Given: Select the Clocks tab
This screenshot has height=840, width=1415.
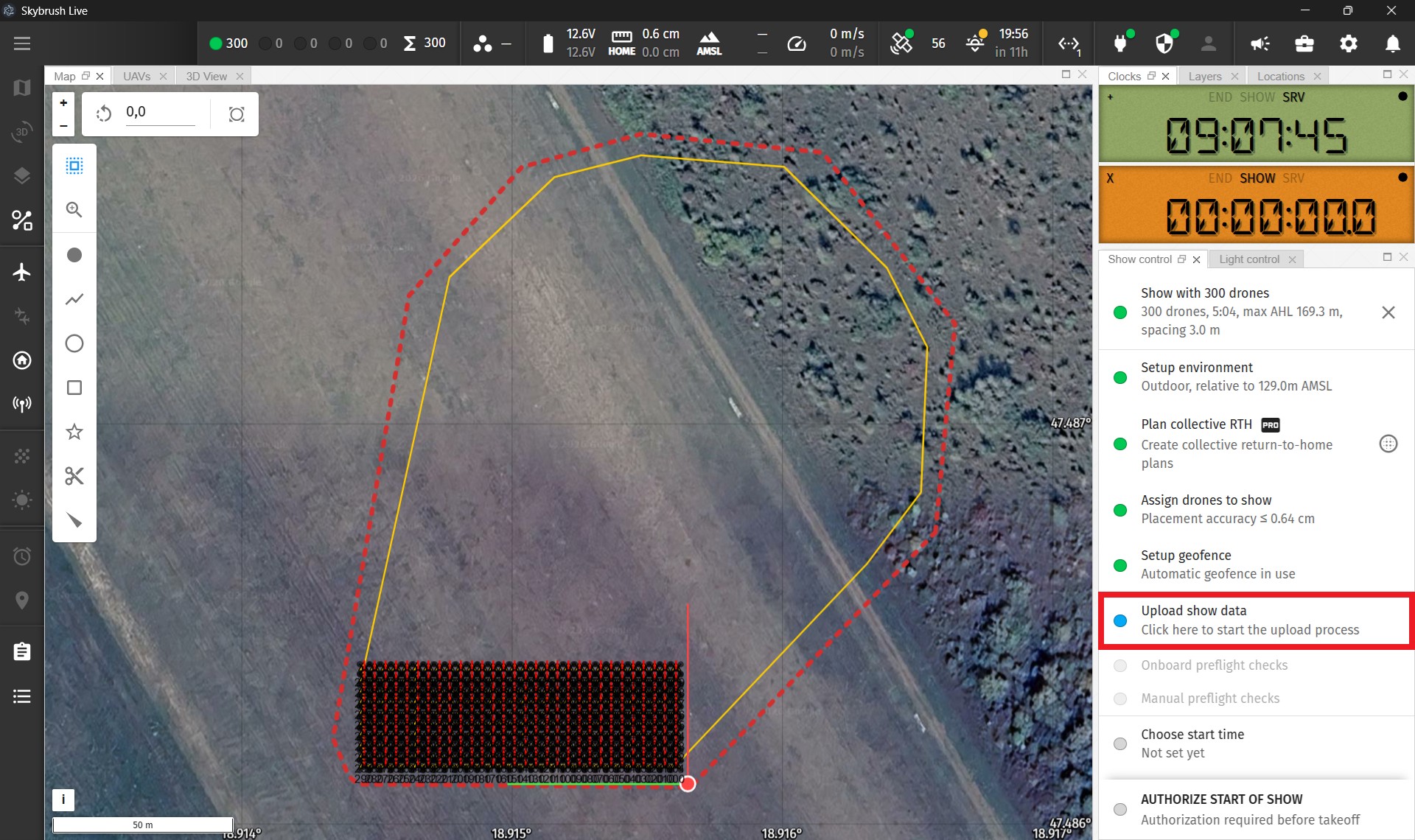Looking at the screenshot, I should (x=1124, y=76).
